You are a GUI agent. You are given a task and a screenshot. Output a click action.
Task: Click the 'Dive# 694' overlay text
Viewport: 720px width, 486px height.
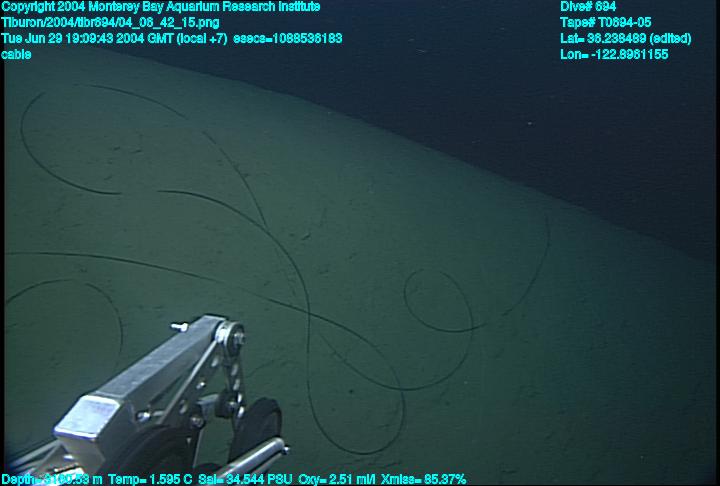click(x=588, y=7)
